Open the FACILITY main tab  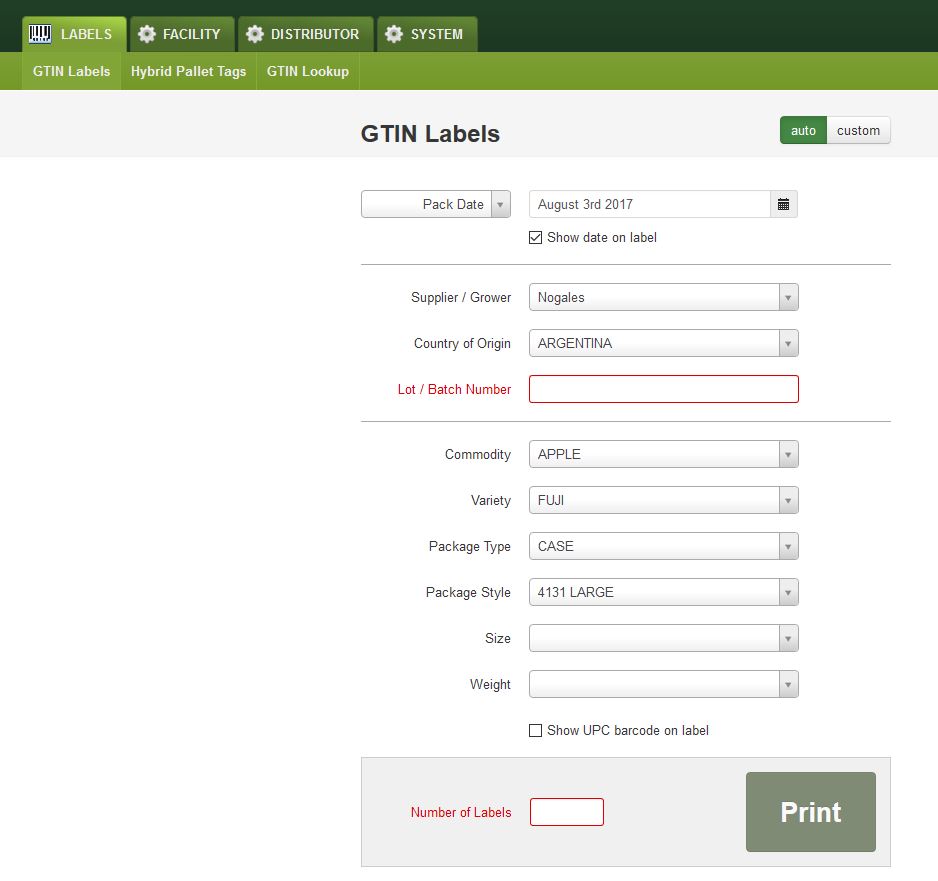(182, 34)
